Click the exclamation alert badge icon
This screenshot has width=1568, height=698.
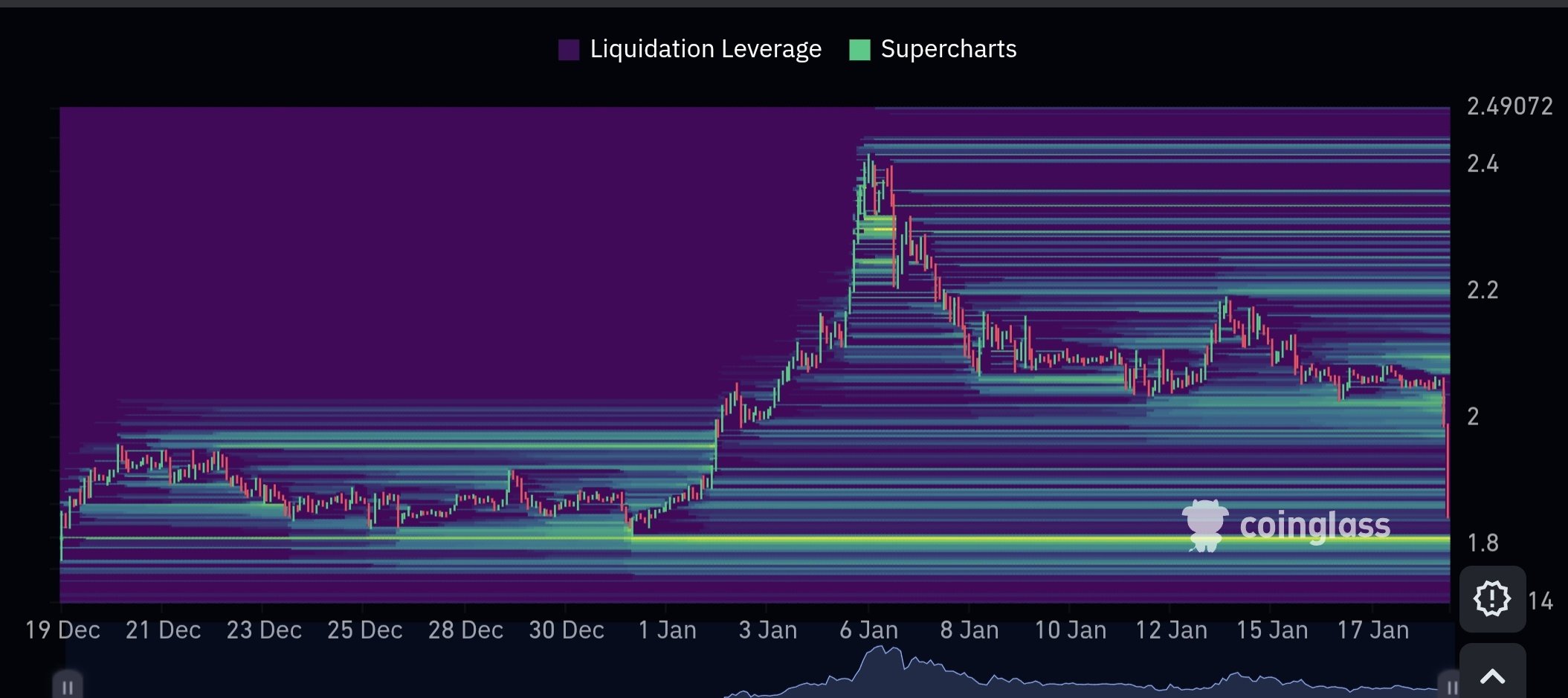pyautogui.click(x=1491, y=598)
